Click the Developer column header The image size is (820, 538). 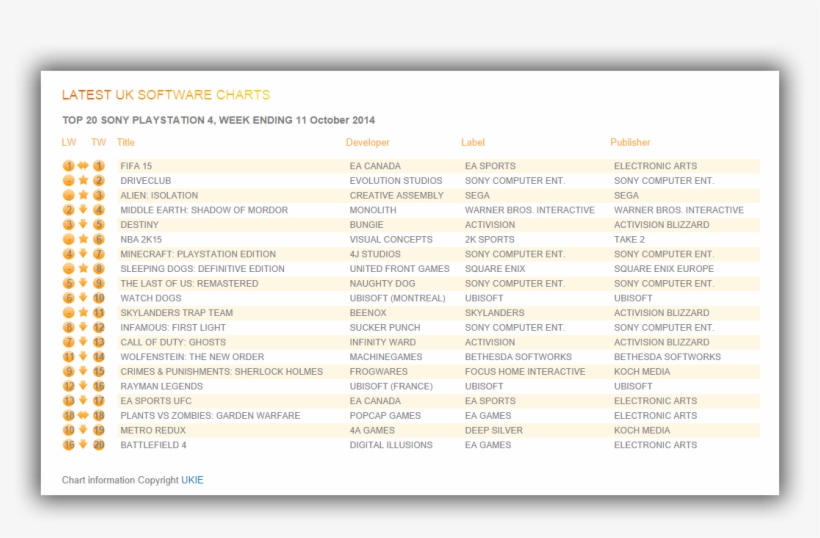(368, 142)
